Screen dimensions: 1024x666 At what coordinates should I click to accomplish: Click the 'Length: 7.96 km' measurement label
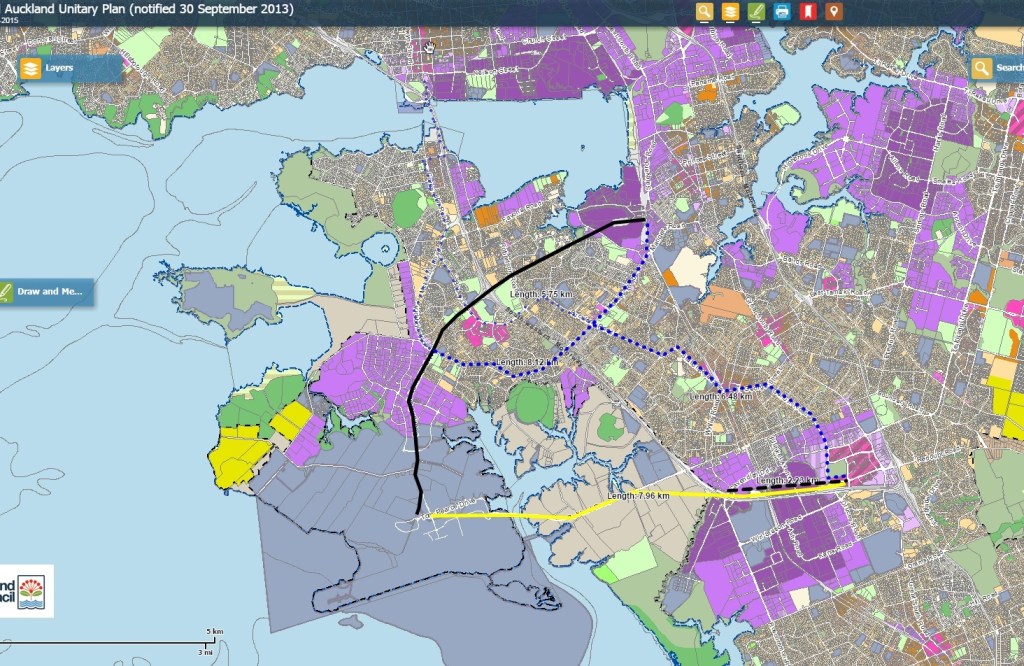pos(639,497)
